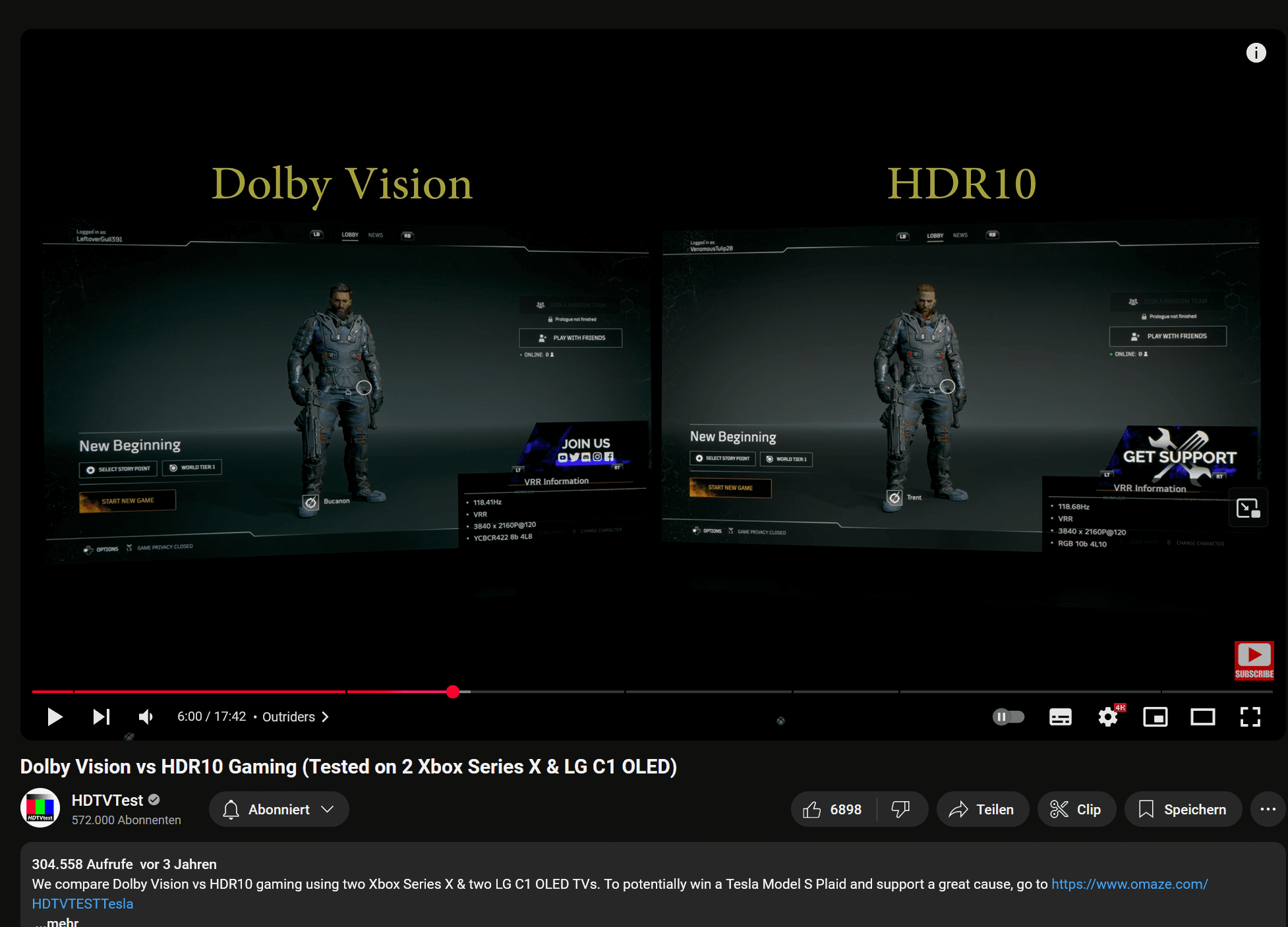The image size is (1288, 927).
Task: Share the video via Teilen
Action: pyautogui.click(x=982, y=809)
